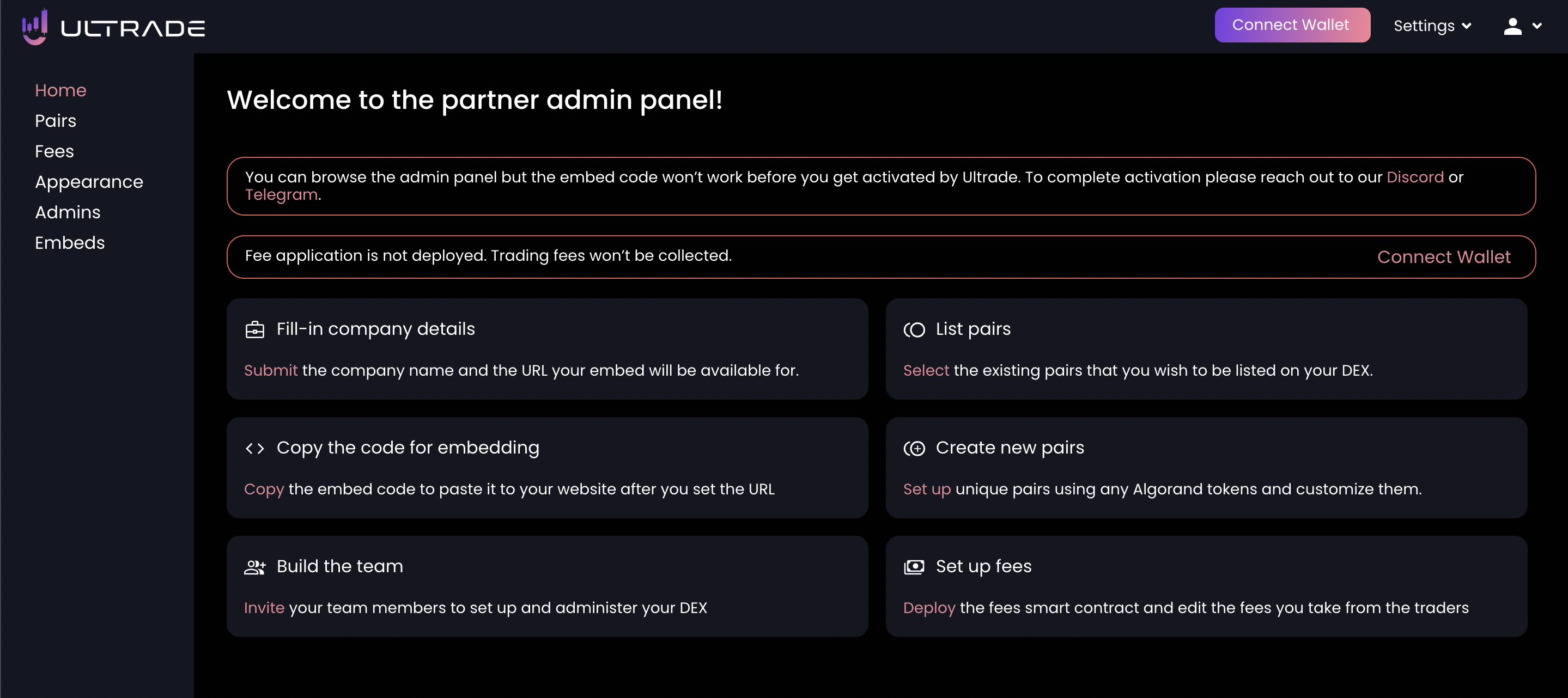Click the Submit link for company details

click(270, 370)
